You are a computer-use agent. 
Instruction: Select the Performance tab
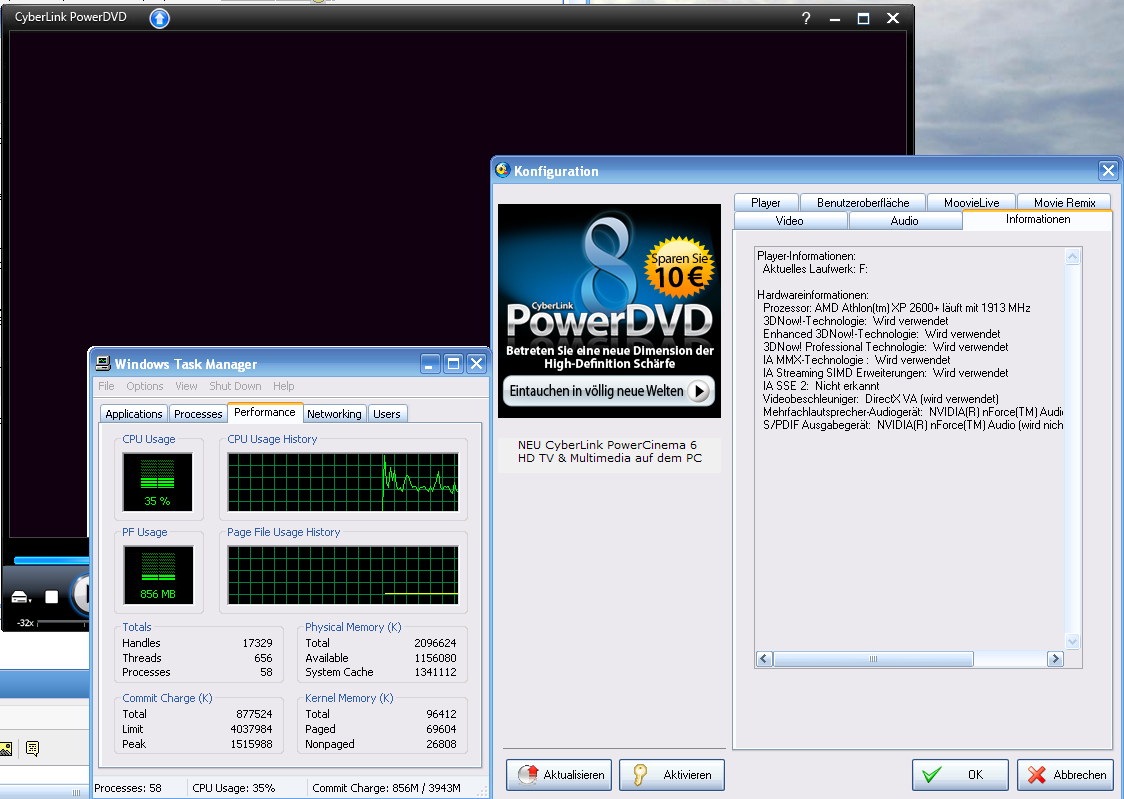click(265, 412)
